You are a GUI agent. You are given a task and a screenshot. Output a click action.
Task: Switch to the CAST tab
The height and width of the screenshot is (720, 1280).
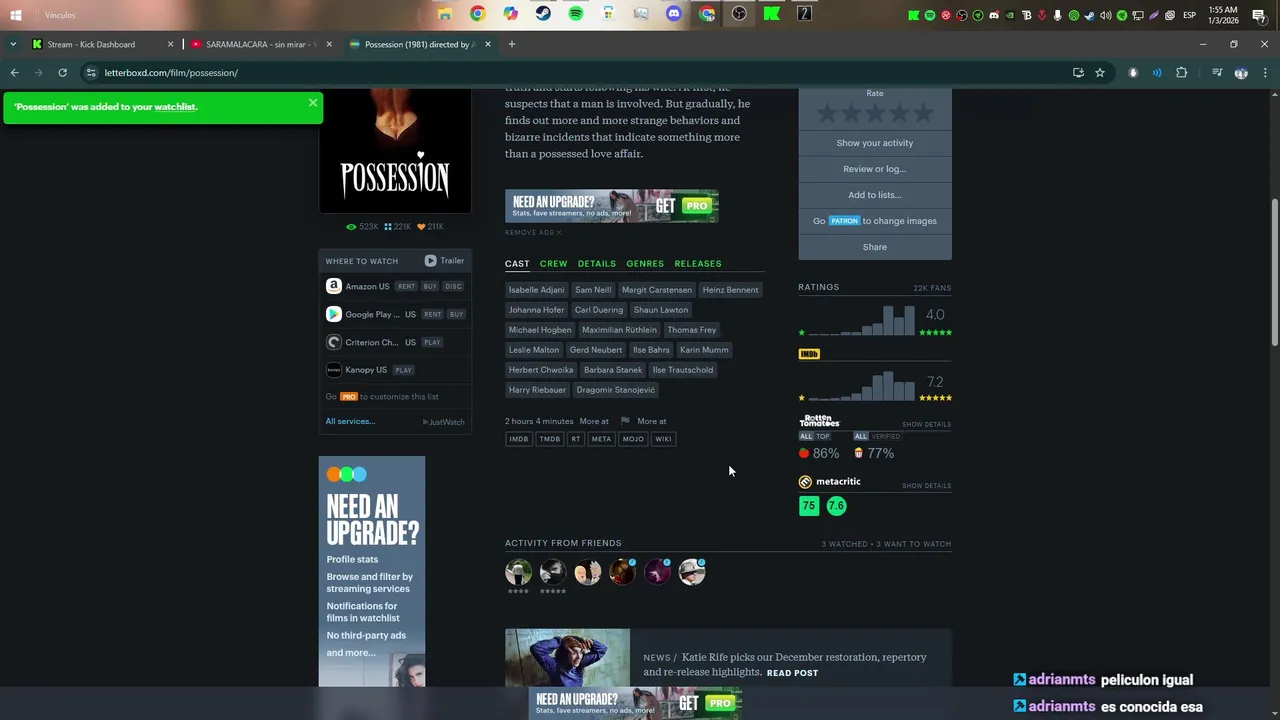[x=517, y=264]
